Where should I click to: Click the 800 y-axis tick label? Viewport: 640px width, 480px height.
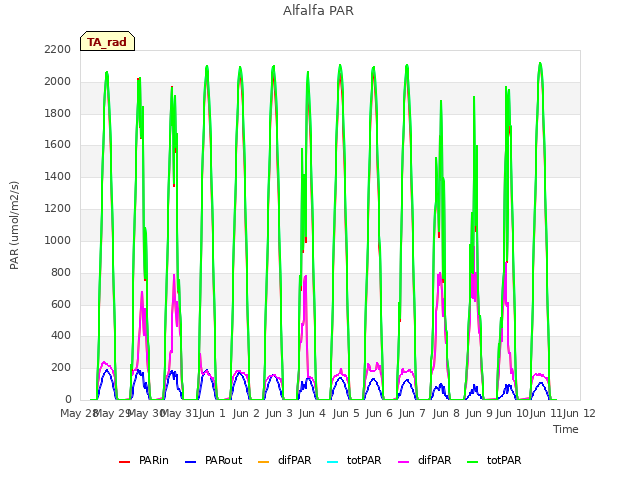[61, 272]
